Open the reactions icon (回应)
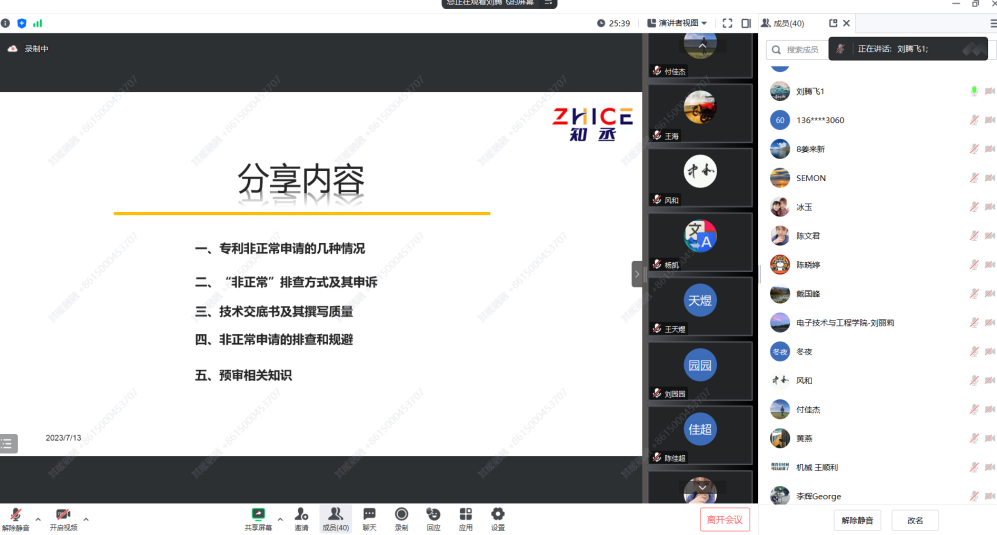 point(433,515)
